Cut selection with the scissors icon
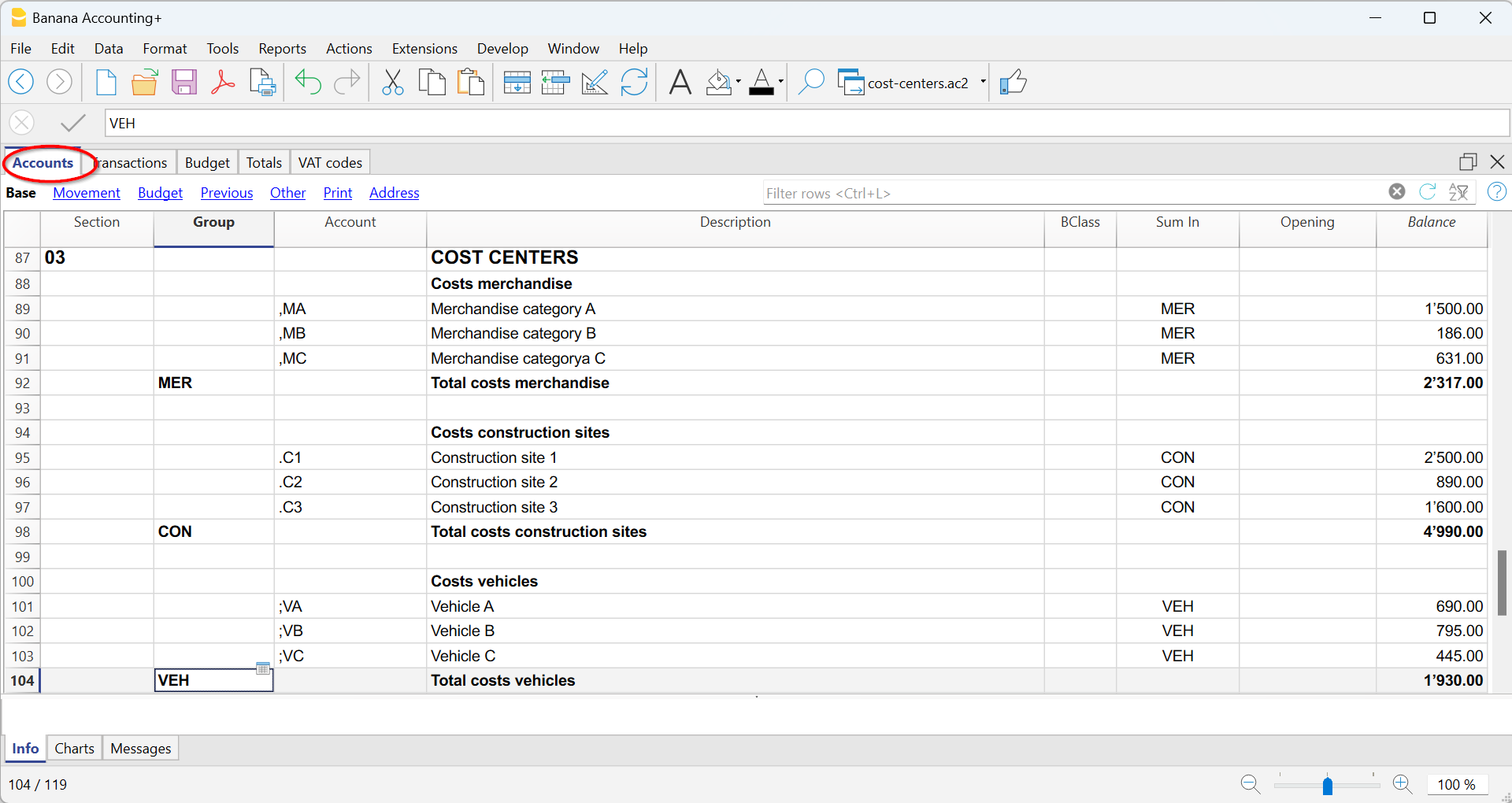 click(x=392, y=82)
